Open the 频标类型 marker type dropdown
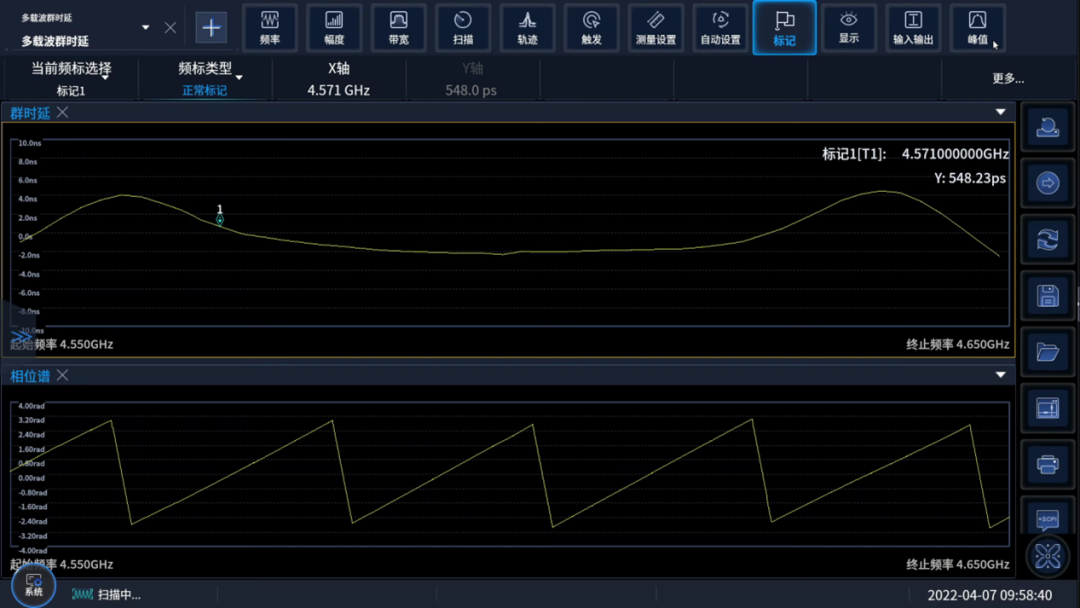Image resolution: width=1080 pixels, height=608 pixels. click(204, 79)
